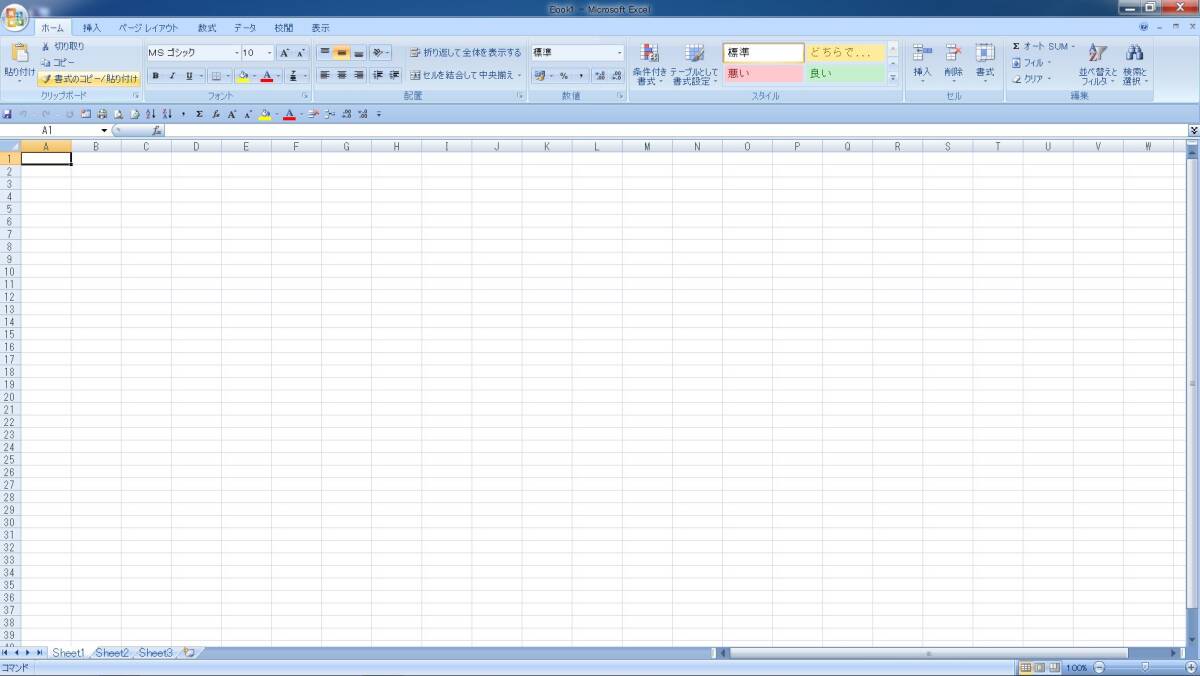Screen dimensions: 1200x676
Task: Select the 悪い (Bad) cell style
Action: 763,73
